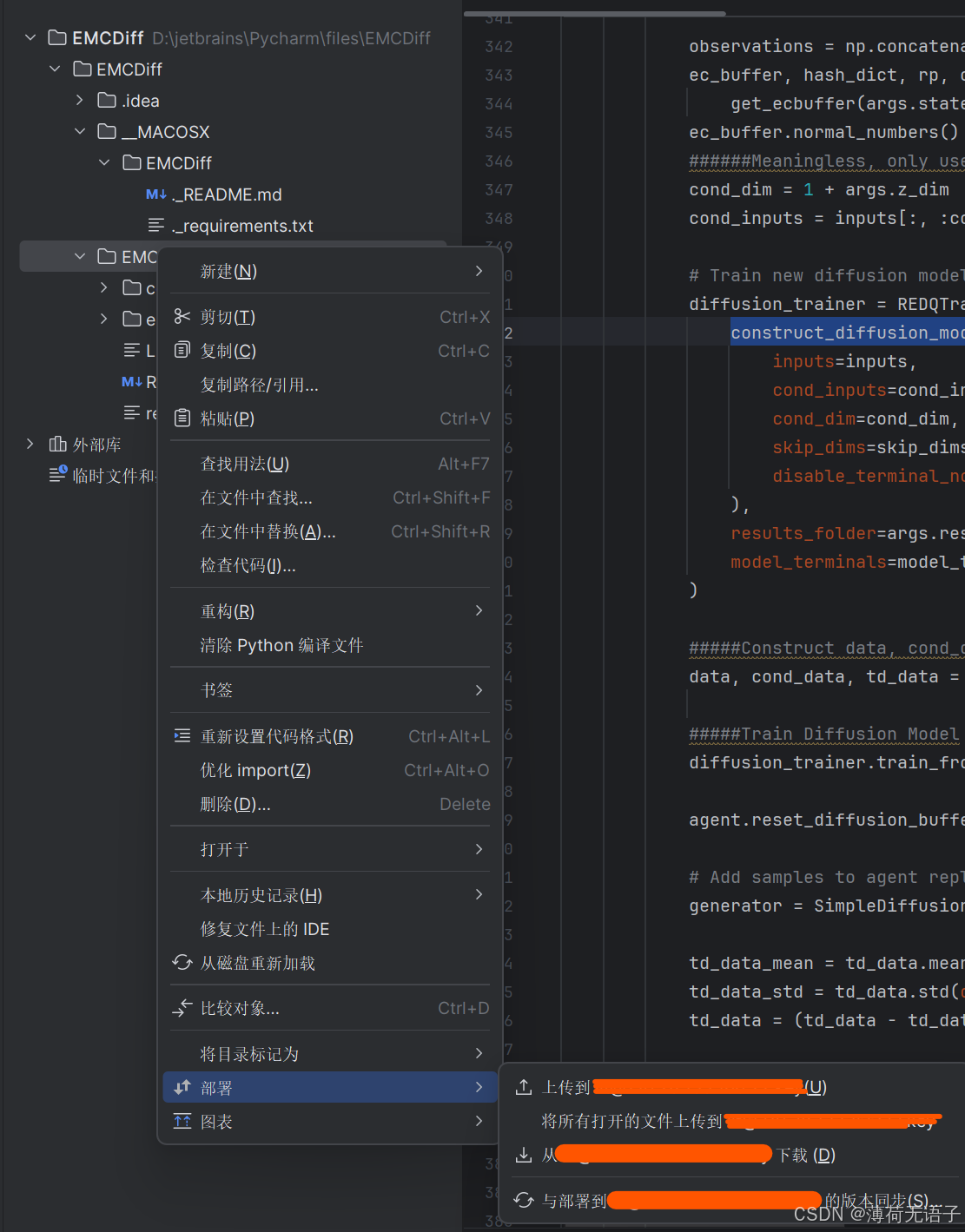Click the highlighted construct_diffusion_mod text
965x1232 pixels.
point(847,333)
